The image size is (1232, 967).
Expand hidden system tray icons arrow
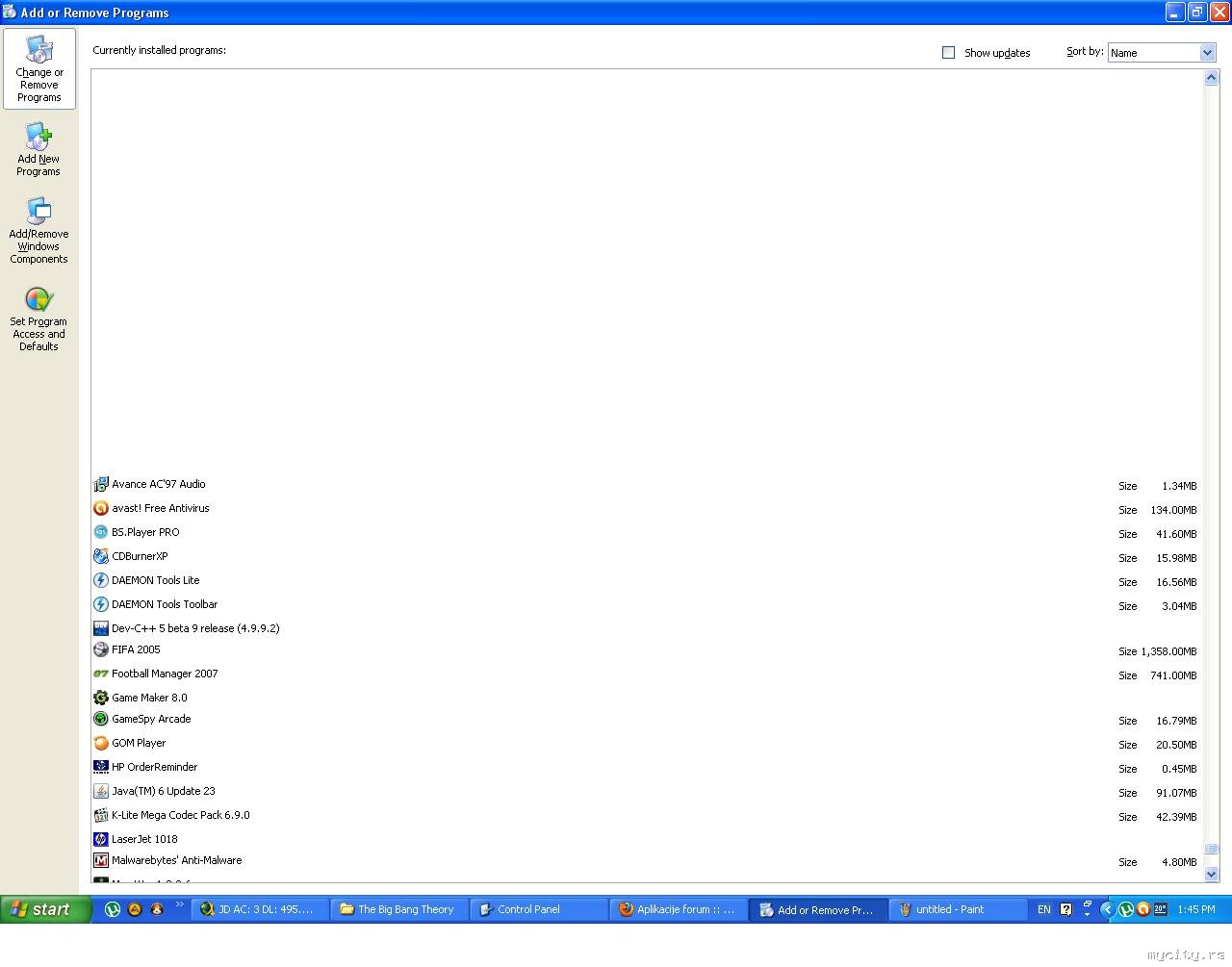point(1107,909)
